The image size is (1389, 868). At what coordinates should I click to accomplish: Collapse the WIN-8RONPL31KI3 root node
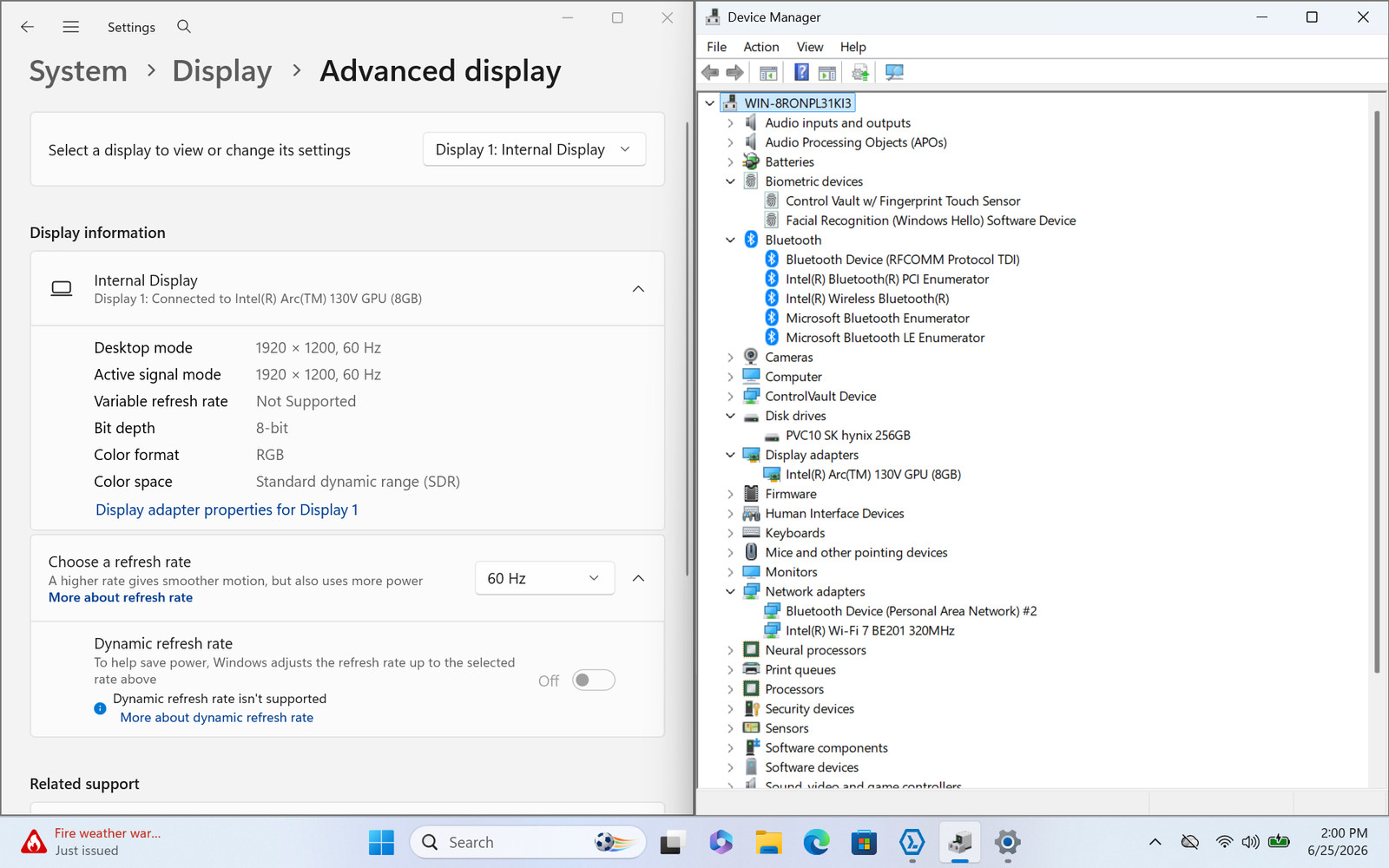[709, 103]
